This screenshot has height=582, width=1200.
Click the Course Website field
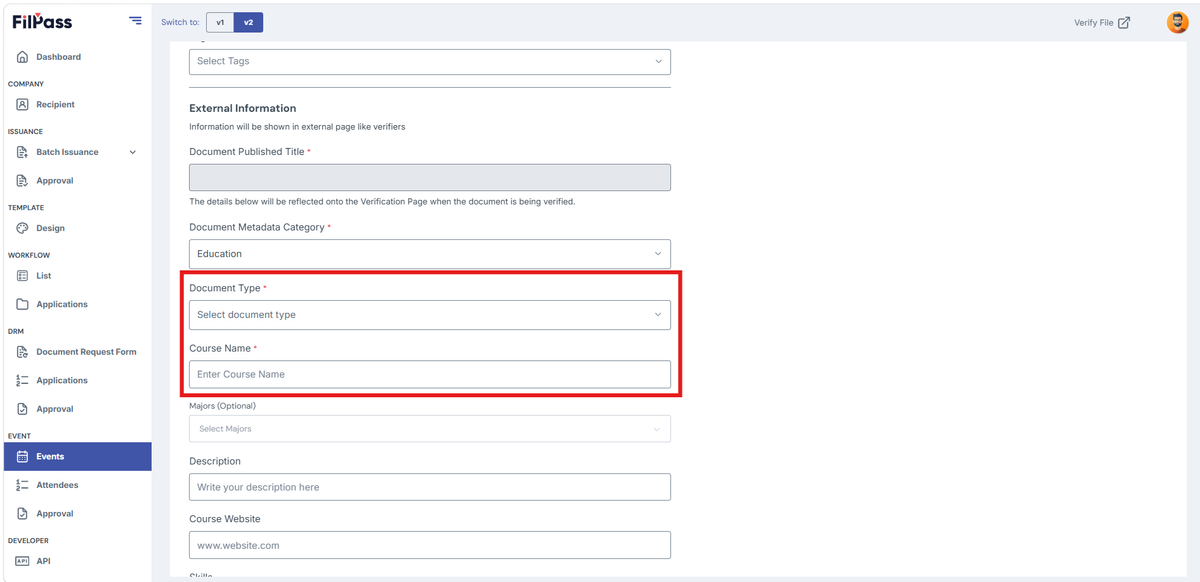(430, 545)
